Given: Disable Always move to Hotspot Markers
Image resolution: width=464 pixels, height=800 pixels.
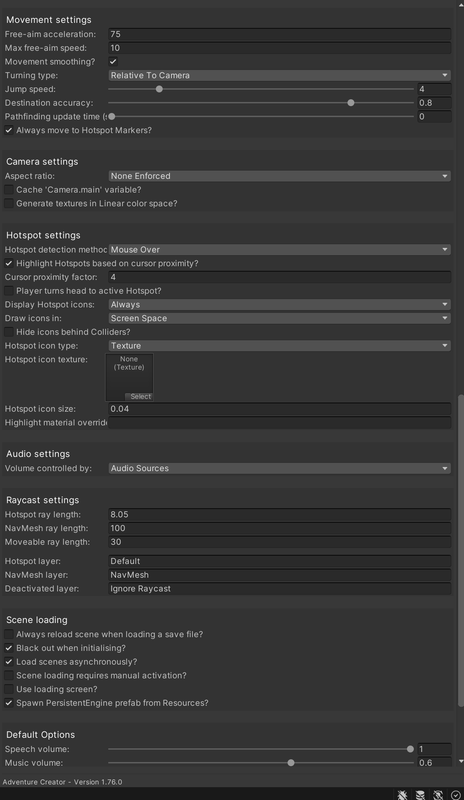Looking at the screenshot, I should [x=9, y=130].
